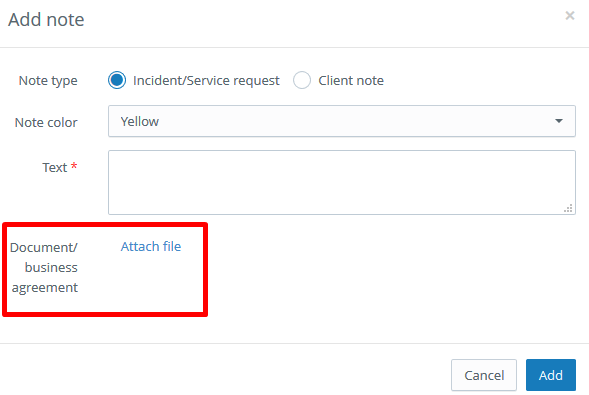
Task: Choose the Client note radio button
Action: (x=302, y=80)
